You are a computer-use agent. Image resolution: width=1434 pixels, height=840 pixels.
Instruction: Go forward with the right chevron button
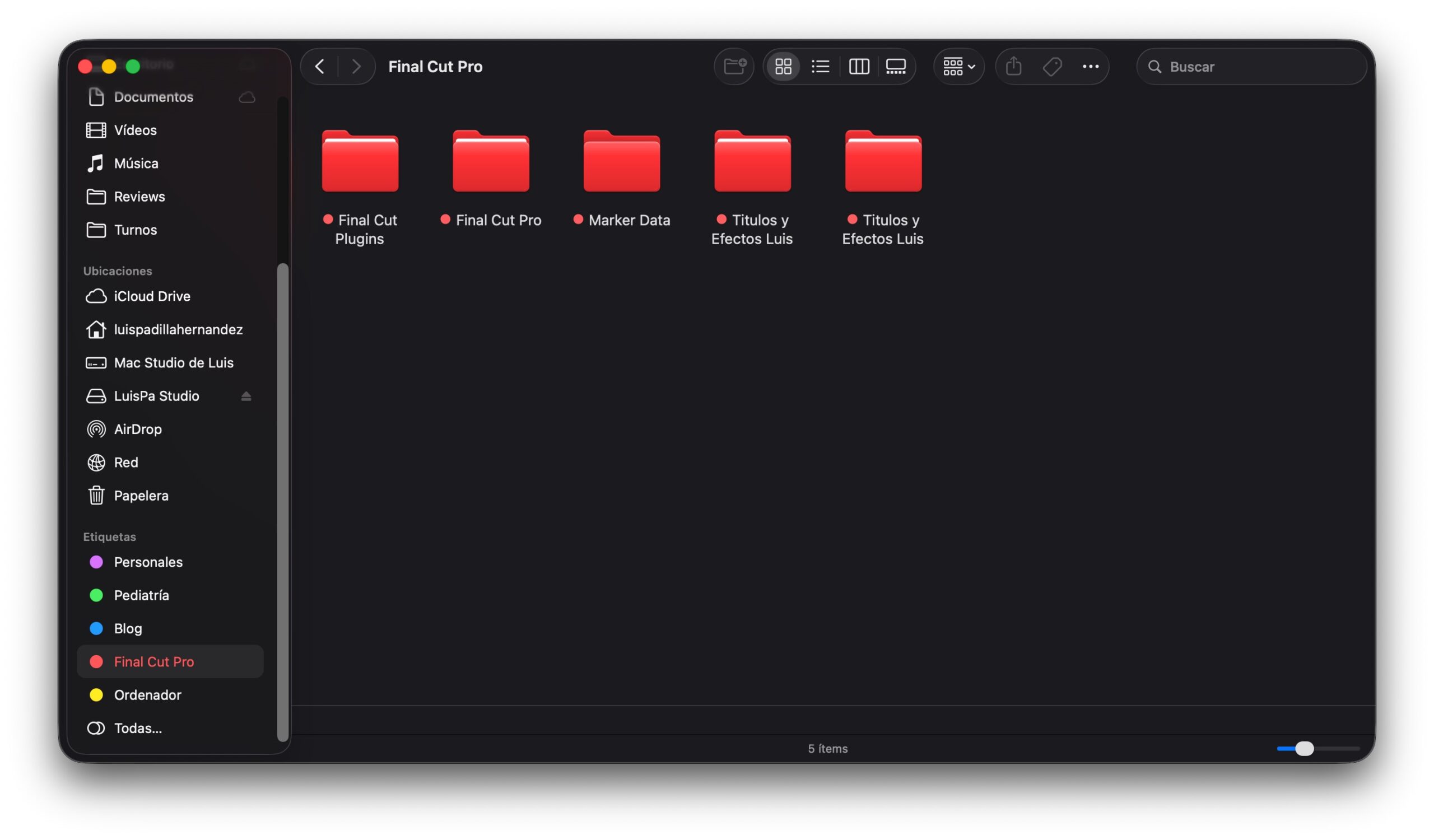click(x=357, y=67)
